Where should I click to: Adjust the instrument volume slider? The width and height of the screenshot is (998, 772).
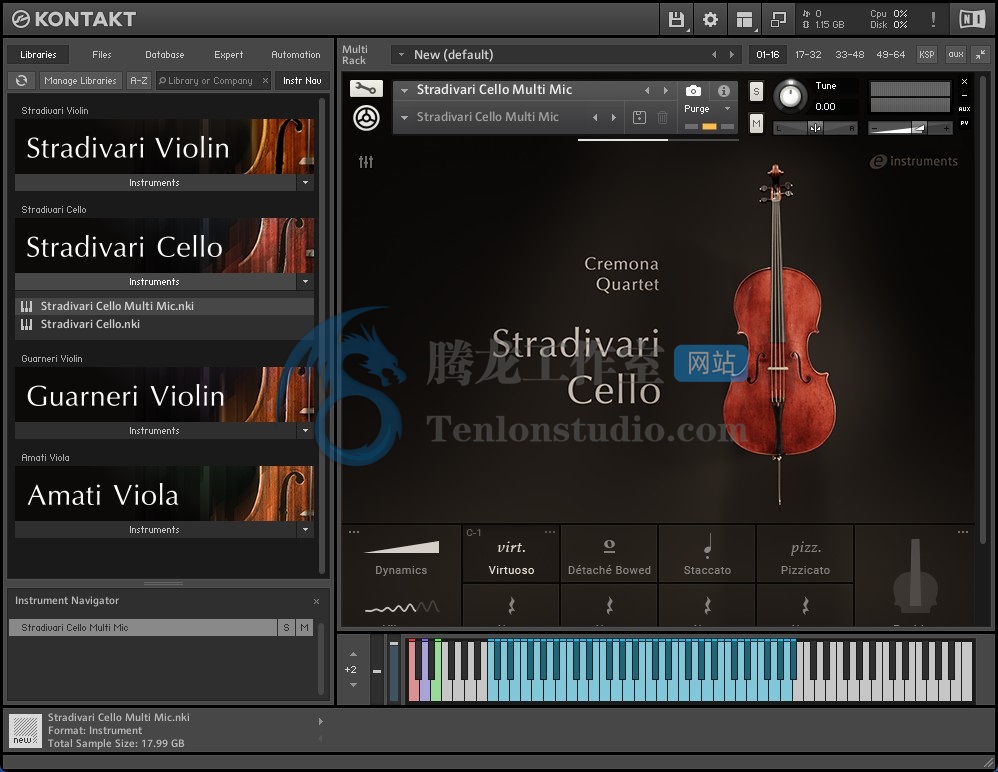coord(910,129)
